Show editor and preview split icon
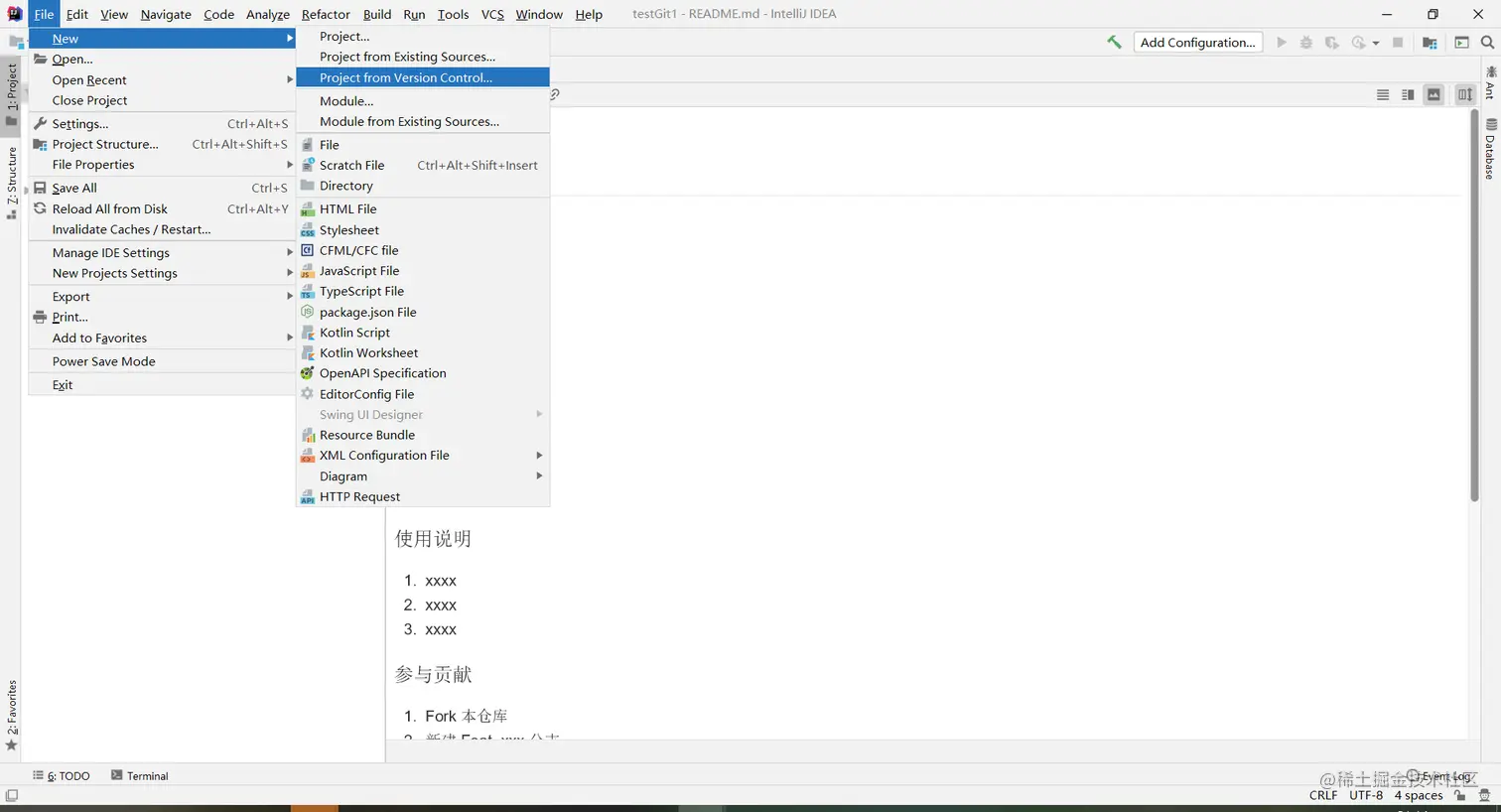The image size is (1501, 812). pyautogui.click(x=1408, y=94)
